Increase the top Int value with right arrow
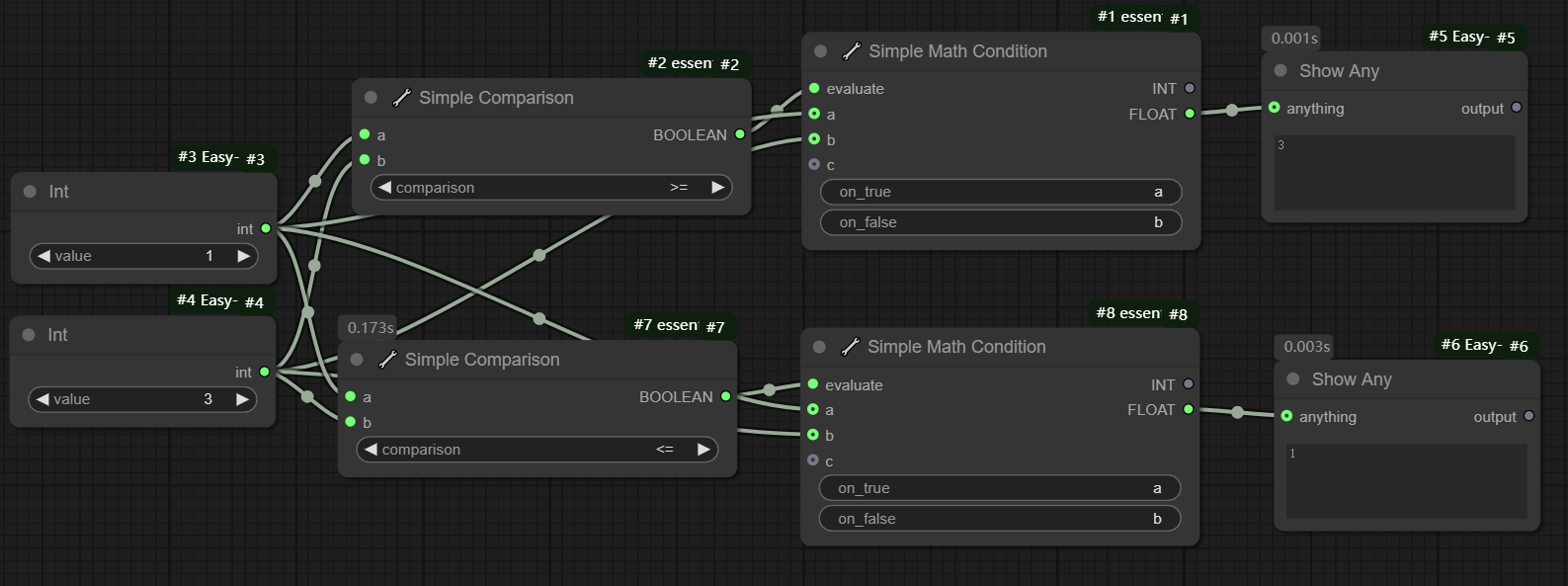Screen dimensions: 1568x586 click(244, 256)
